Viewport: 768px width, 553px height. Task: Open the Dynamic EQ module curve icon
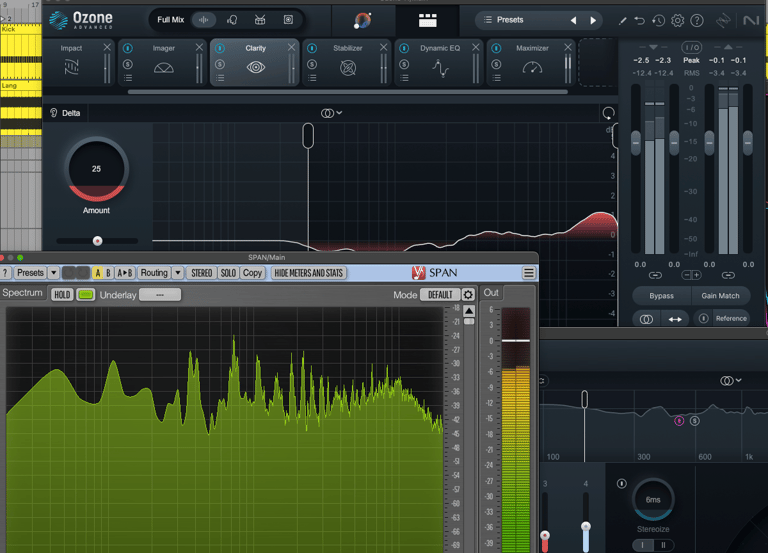pyautogui.click(x=440, y=68)
